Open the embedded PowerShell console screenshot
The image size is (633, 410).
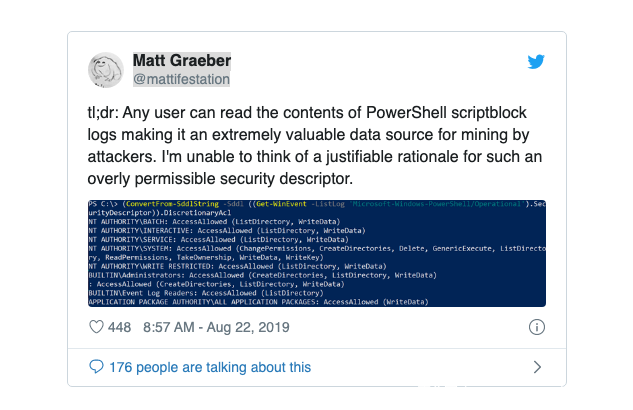(x=316, y=252)
